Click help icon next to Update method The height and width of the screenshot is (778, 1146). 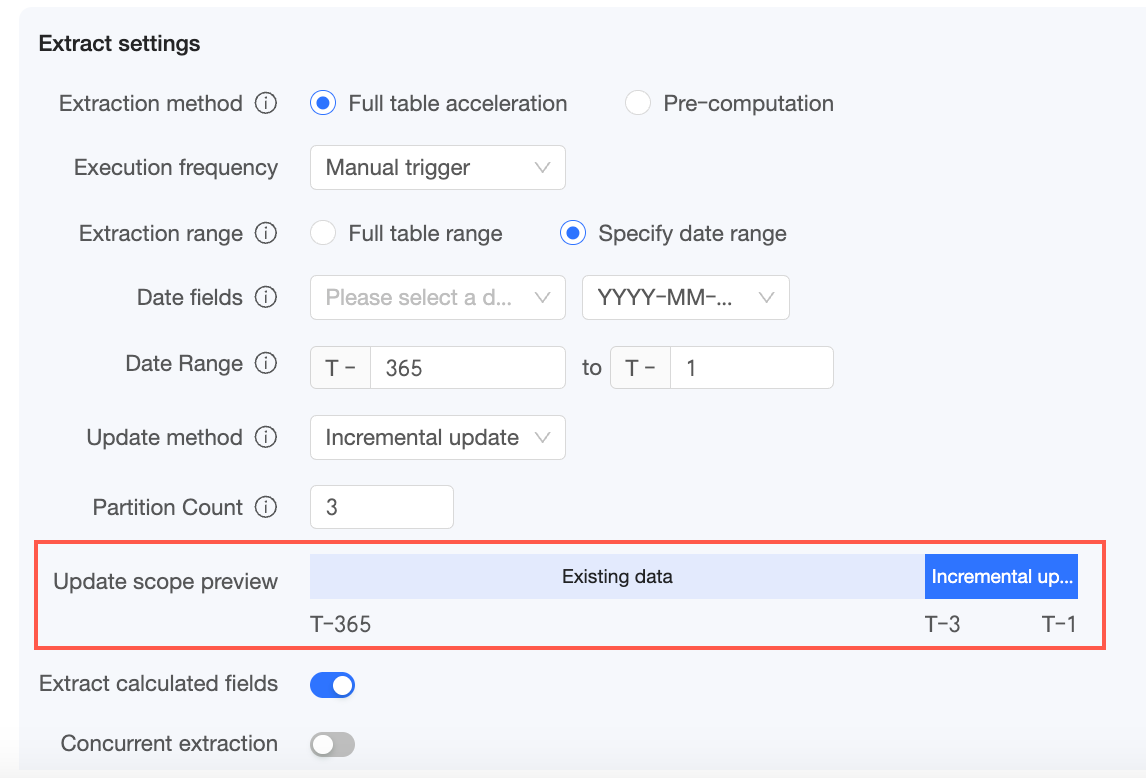[266, 438]
